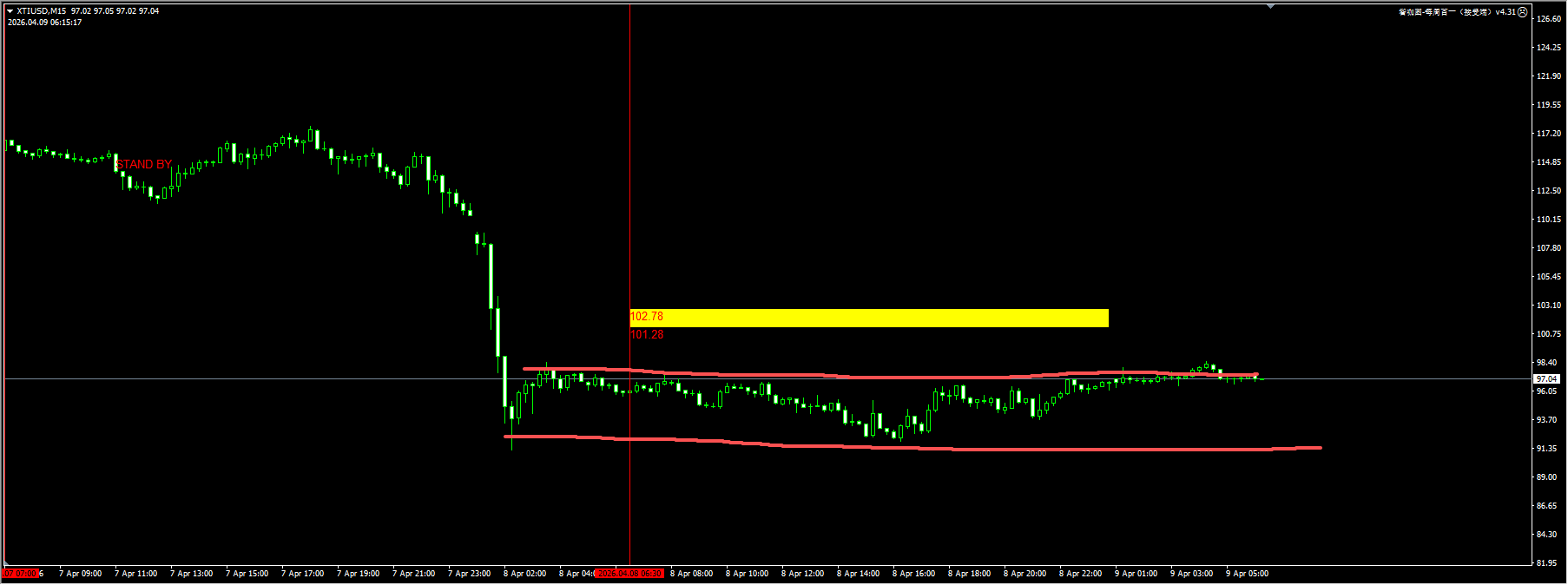Click the 81.95 price scale label
This screenshot has height=585, width=1568.
1546,563
